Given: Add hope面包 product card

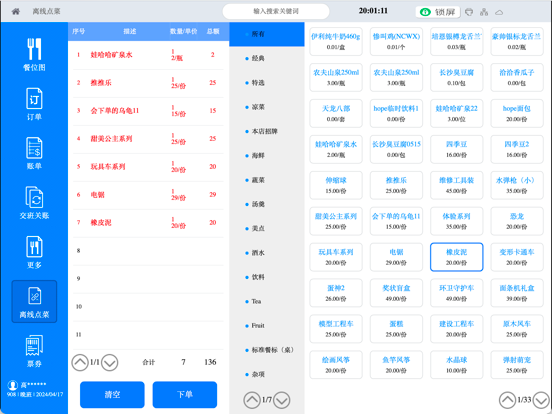Looking at the screenshot, I should click(x=517, y=113).
